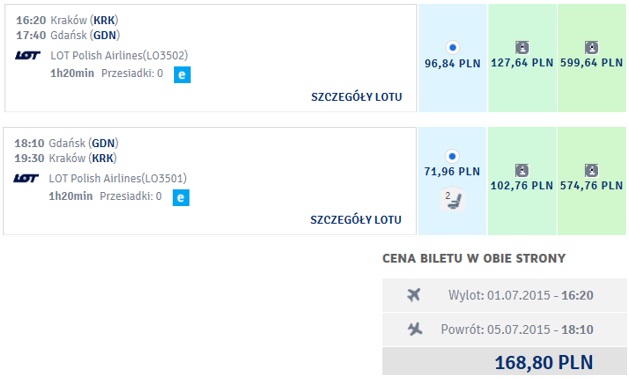Select the 96,84 PLN fare radio button
Image resolution: width=629 pixels, height=379 pixels.
click(x=452, y=47)
